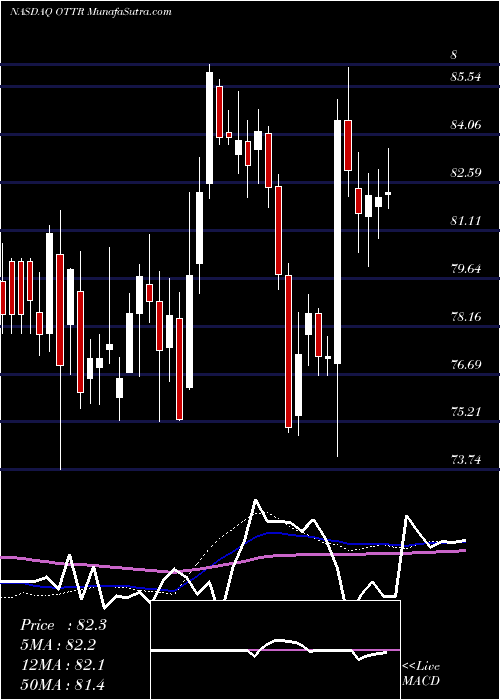
Task: Click the NASDAQ OTTR MunafaSutra.com title text
Action: tap(91, 12)
